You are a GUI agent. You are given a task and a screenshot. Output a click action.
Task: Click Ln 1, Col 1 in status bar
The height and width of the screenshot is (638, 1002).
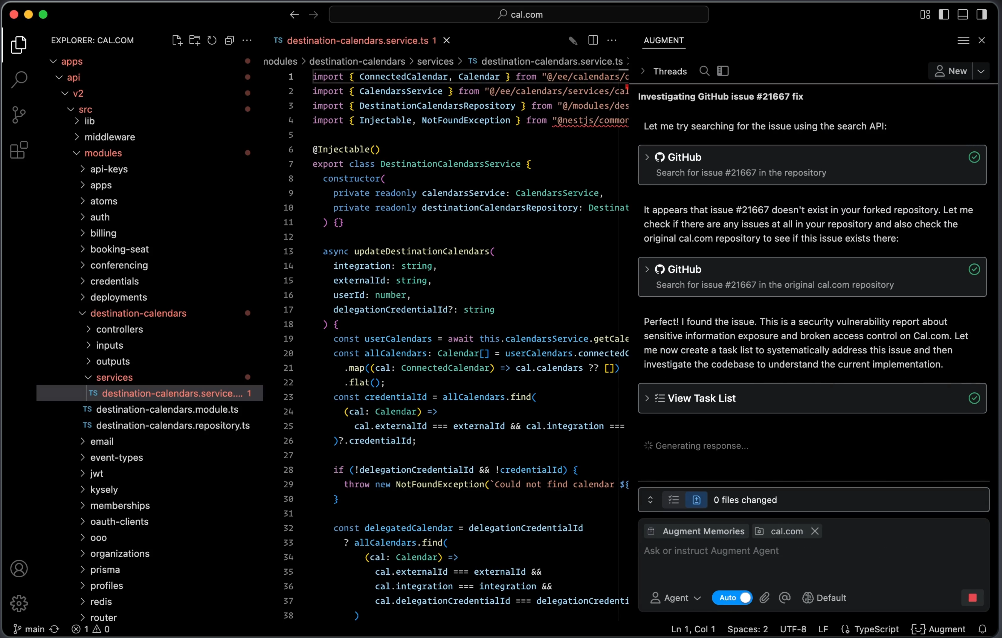[693, 629]
